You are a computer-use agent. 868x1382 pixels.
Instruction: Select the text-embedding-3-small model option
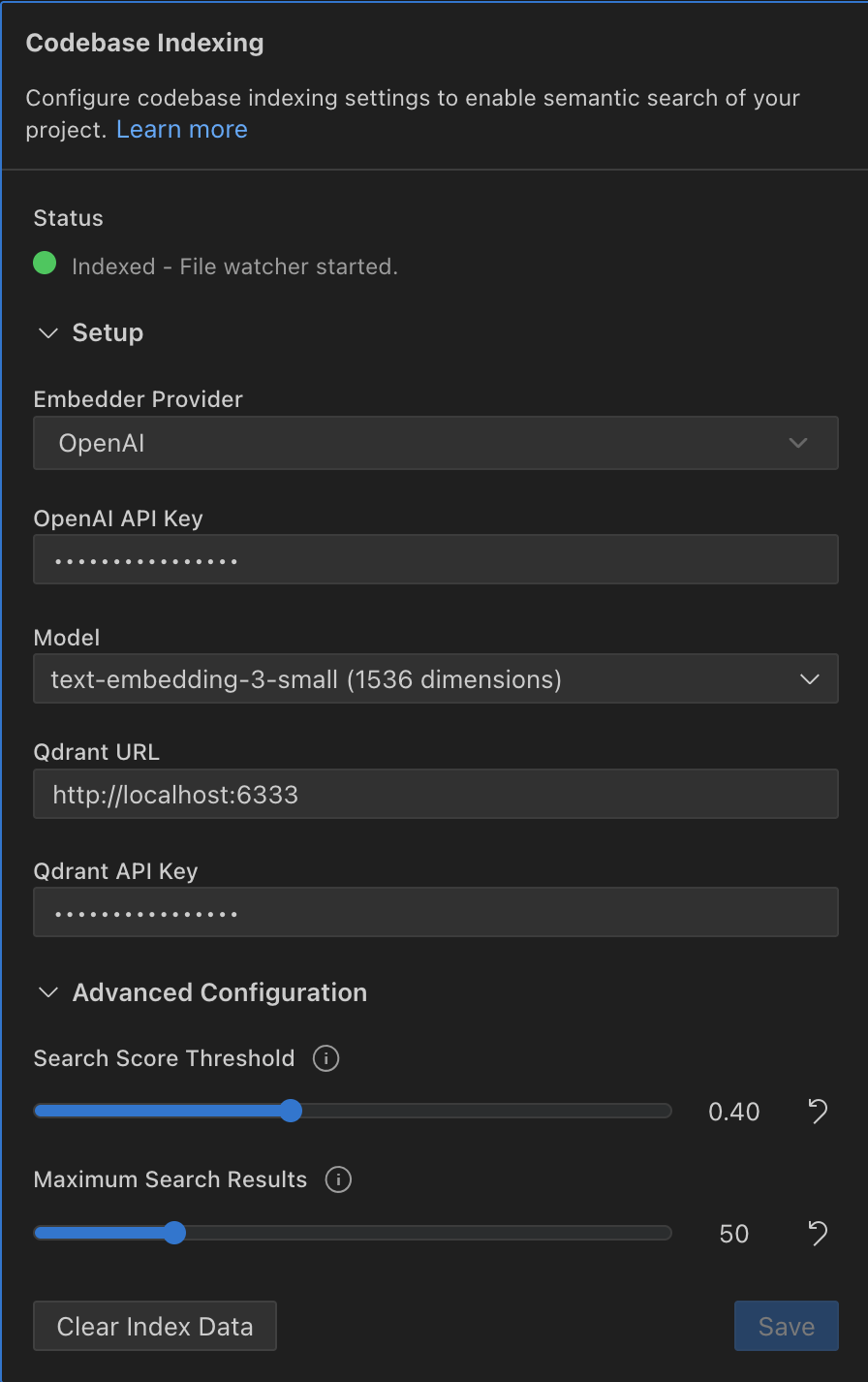[x=436, y=679]
